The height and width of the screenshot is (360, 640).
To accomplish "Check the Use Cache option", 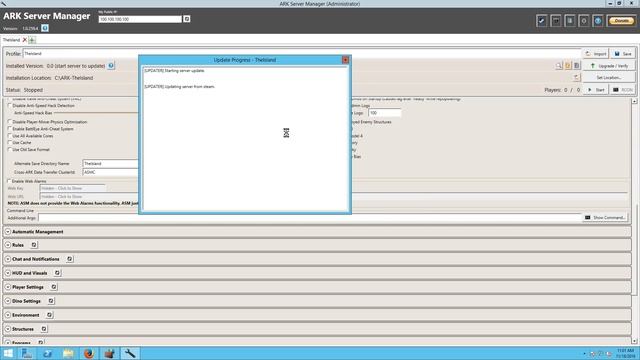I will [x=10, y=142].
